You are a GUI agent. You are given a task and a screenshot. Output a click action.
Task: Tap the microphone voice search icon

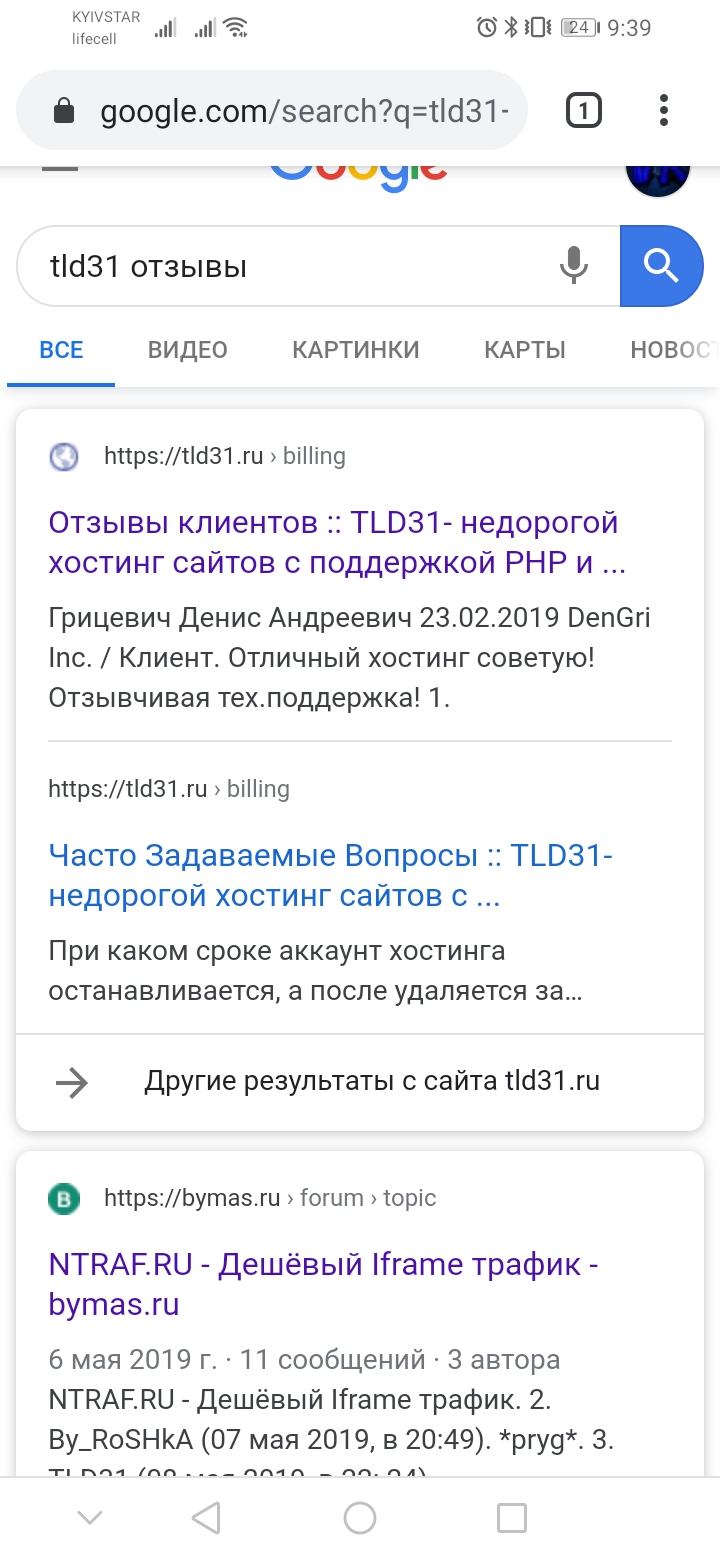click(573, 266)
